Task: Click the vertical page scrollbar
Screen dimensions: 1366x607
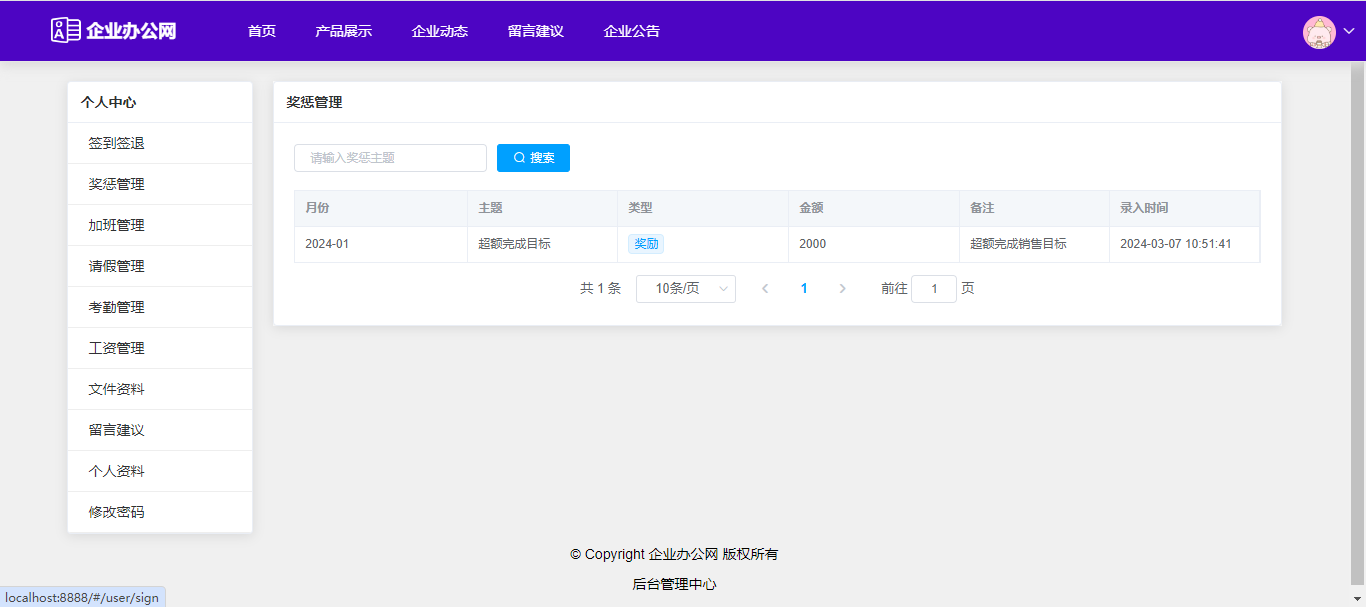Action: pyautogui.click(x=1357, y=320)
